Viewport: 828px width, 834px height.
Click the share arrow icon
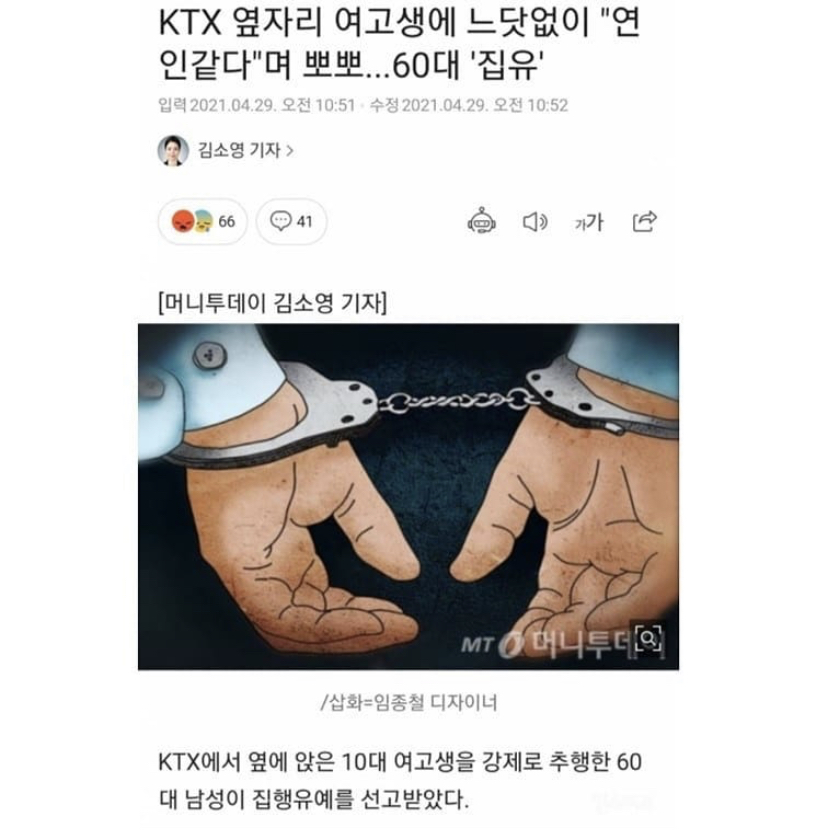[x=645, y=221]
